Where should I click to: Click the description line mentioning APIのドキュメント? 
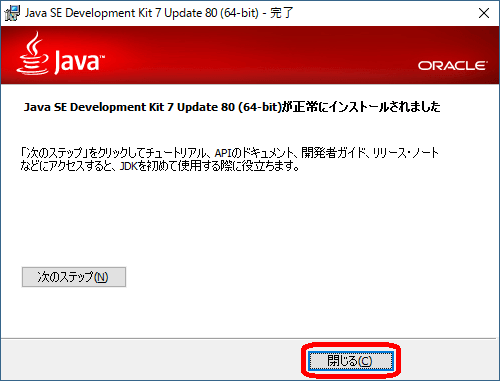(x=230, y=153)
